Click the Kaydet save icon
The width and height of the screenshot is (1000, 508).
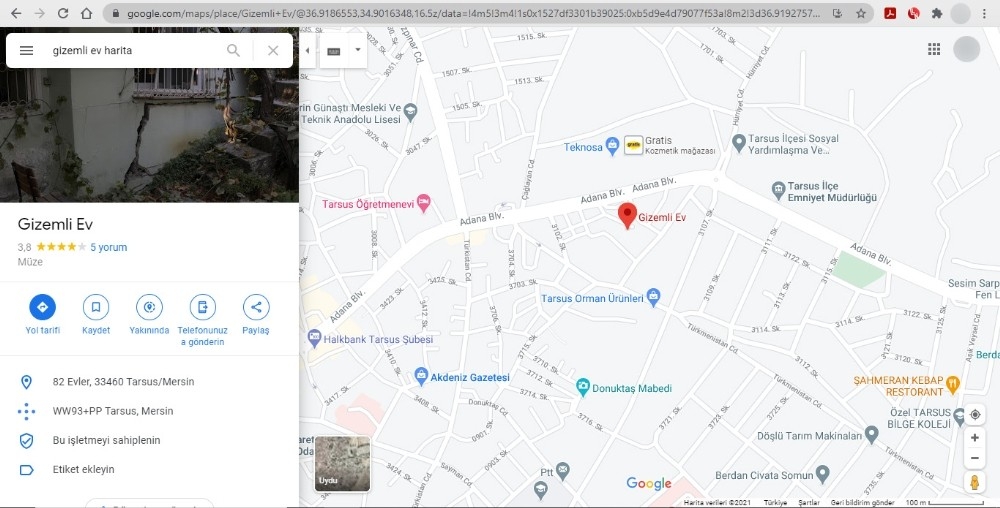click(96, 307)
